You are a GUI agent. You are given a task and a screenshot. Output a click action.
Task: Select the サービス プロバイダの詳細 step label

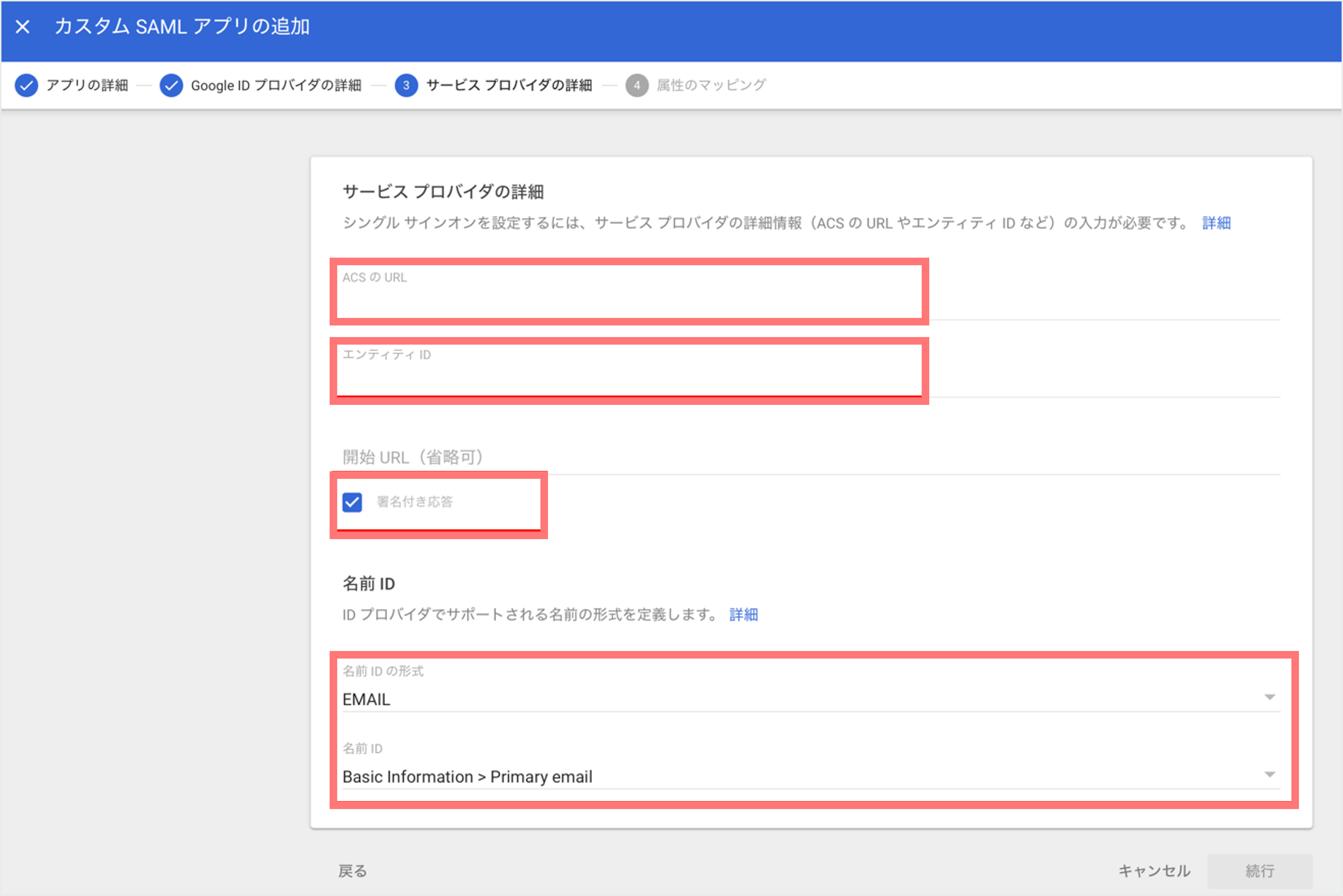(509, 86)
